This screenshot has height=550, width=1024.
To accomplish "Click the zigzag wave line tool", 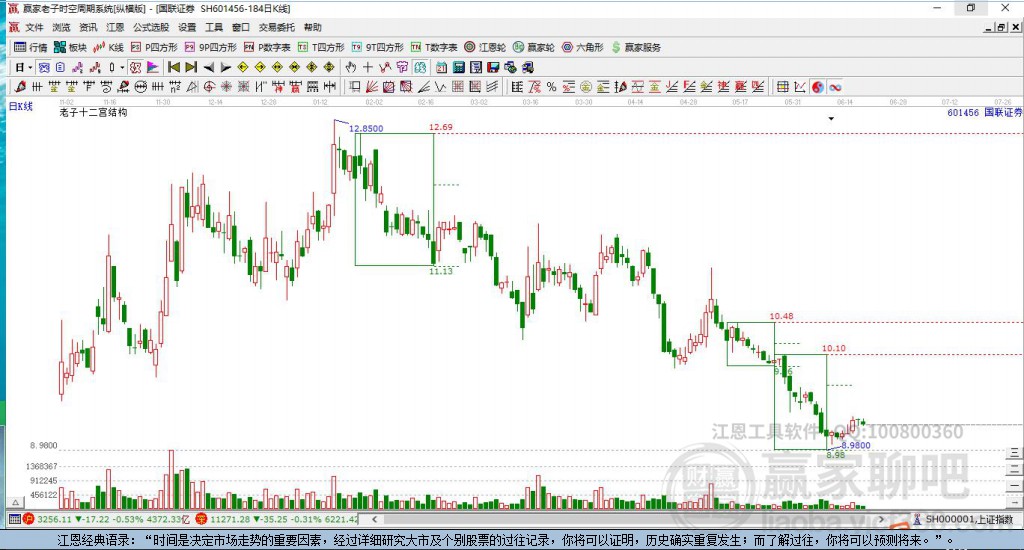I will [x=441, y=87].
